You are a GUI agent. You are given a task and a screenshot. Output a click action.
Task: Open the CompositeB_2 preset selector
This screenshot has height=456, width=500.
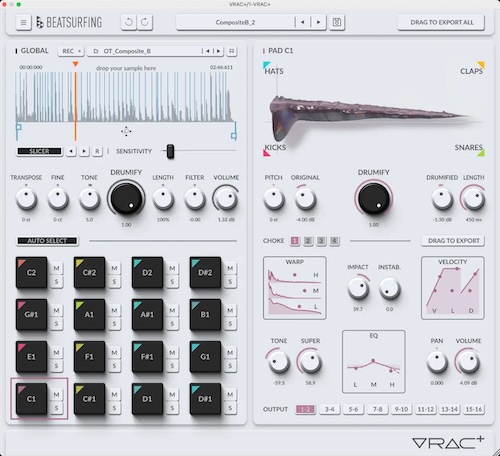(x=235, y=22)
